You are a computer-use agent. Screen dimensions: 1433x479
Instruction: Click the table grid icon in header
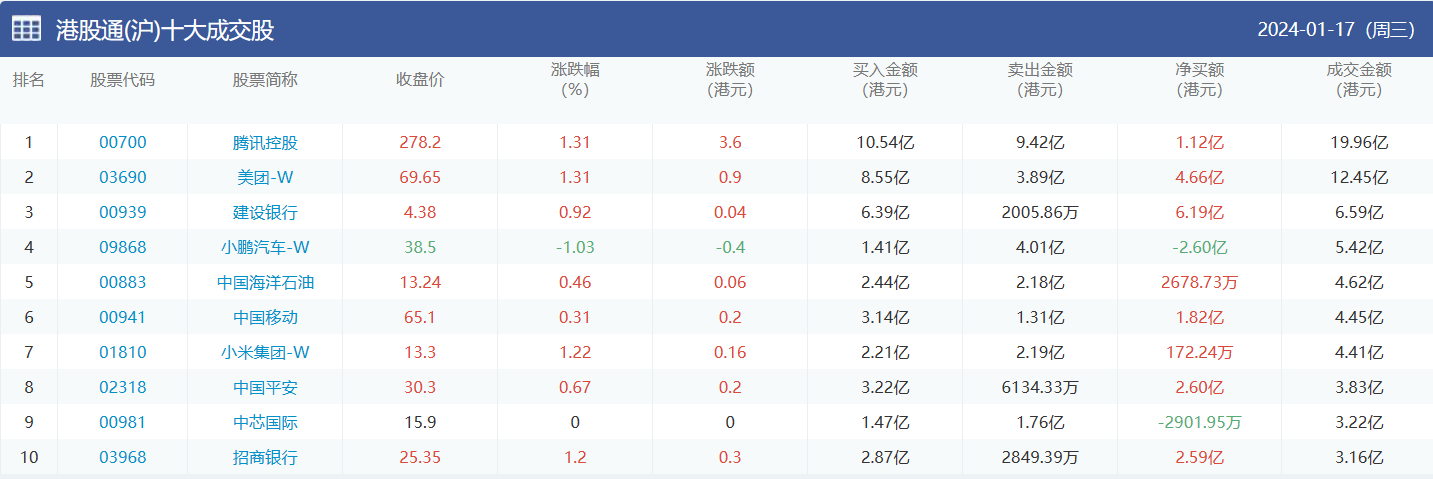[x=26, y=29]
